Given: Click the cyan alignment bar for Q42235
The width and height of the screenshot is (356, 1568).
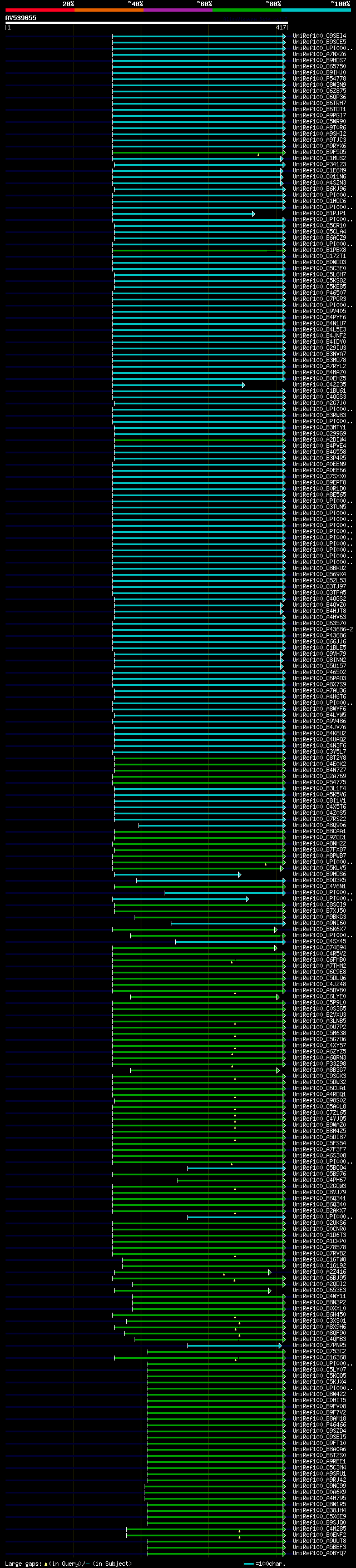Looking at the screenshot, I should pyautogui.click(x=179, y=385).
